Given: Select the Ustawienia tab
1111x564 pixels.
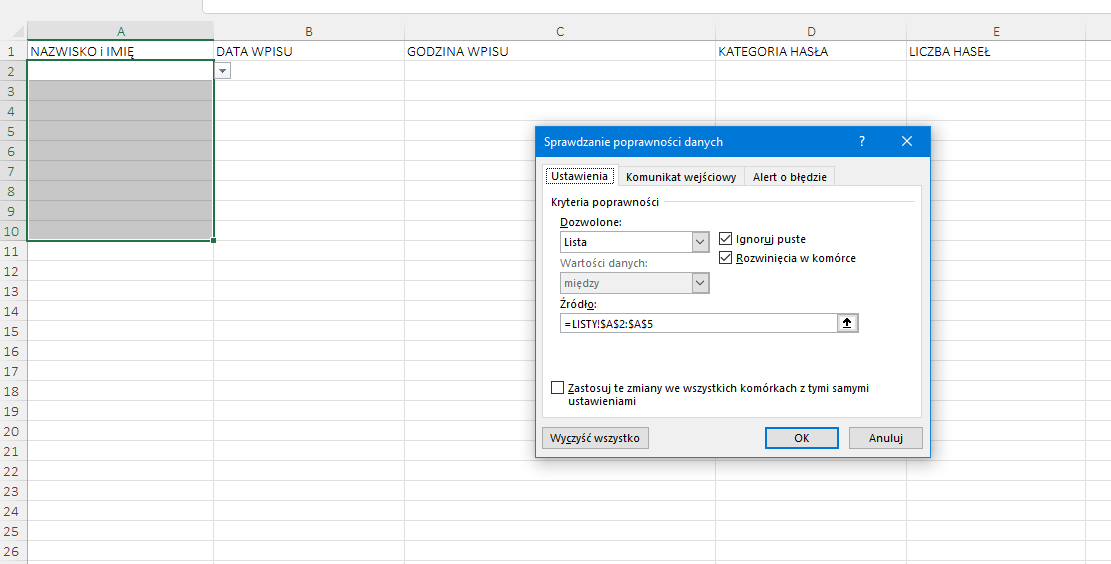Looking at the screenshot, I should (x=579, y=176).
